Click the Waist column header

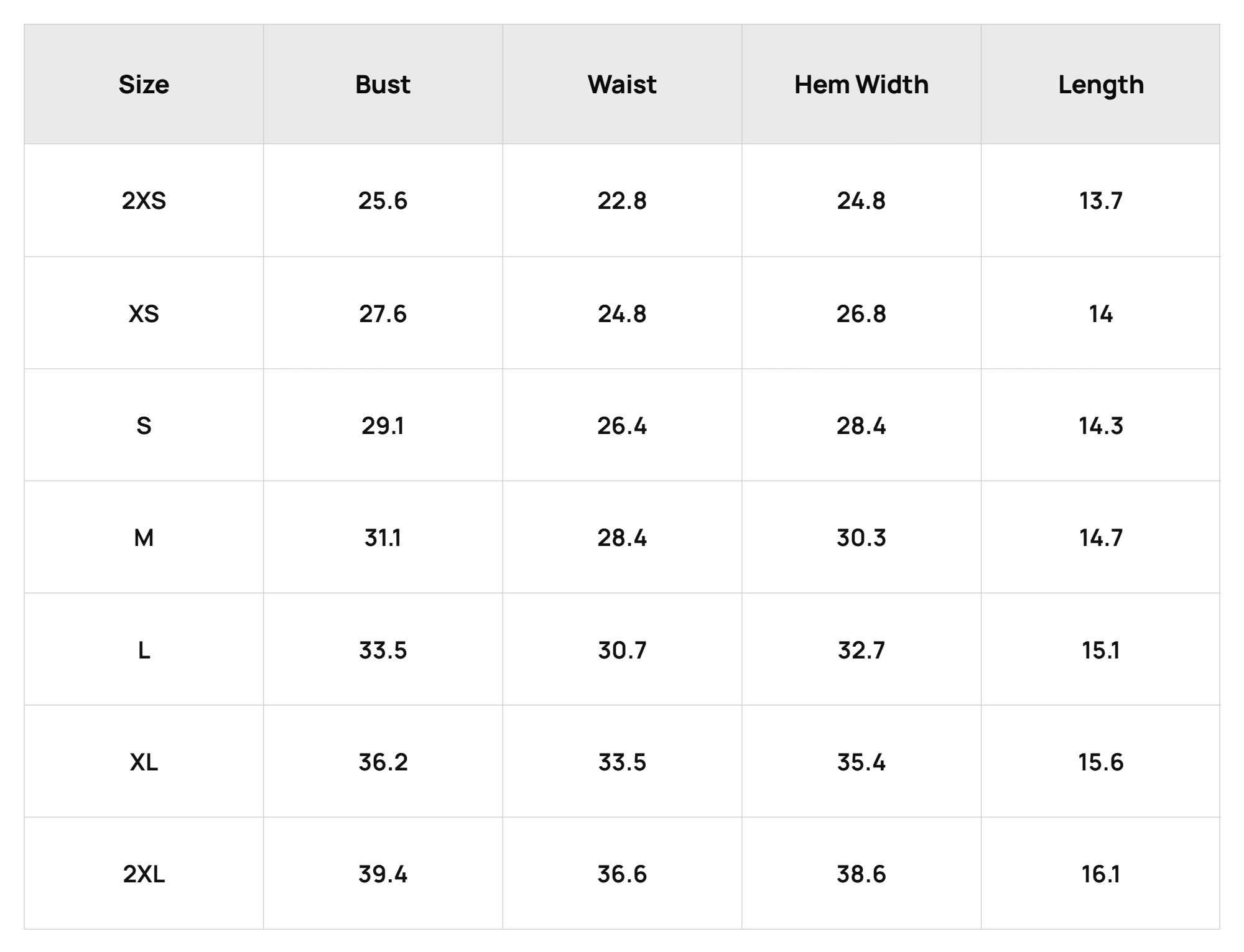point(622,85)
